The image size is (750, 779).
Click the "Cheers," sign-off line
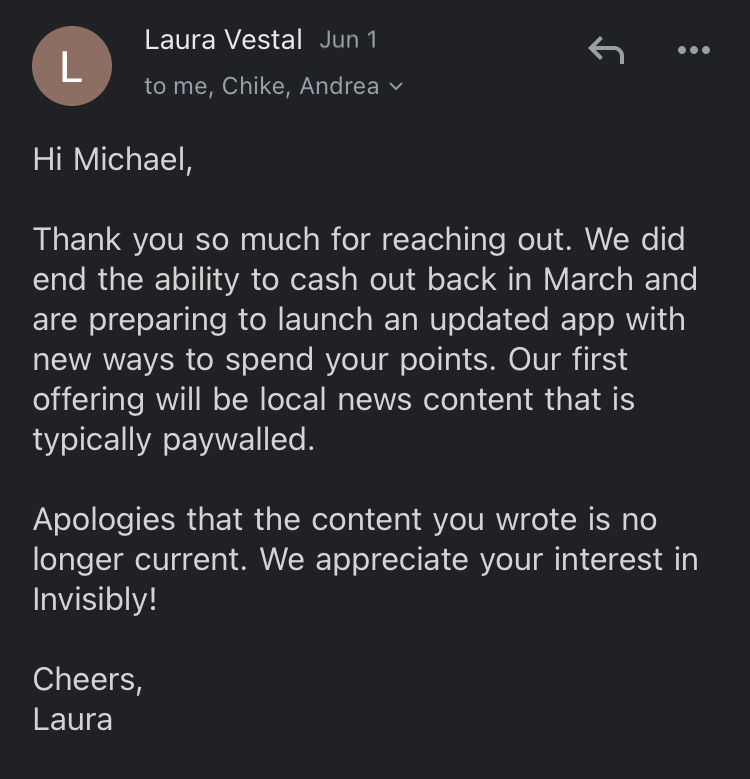[x=88, y=679]
